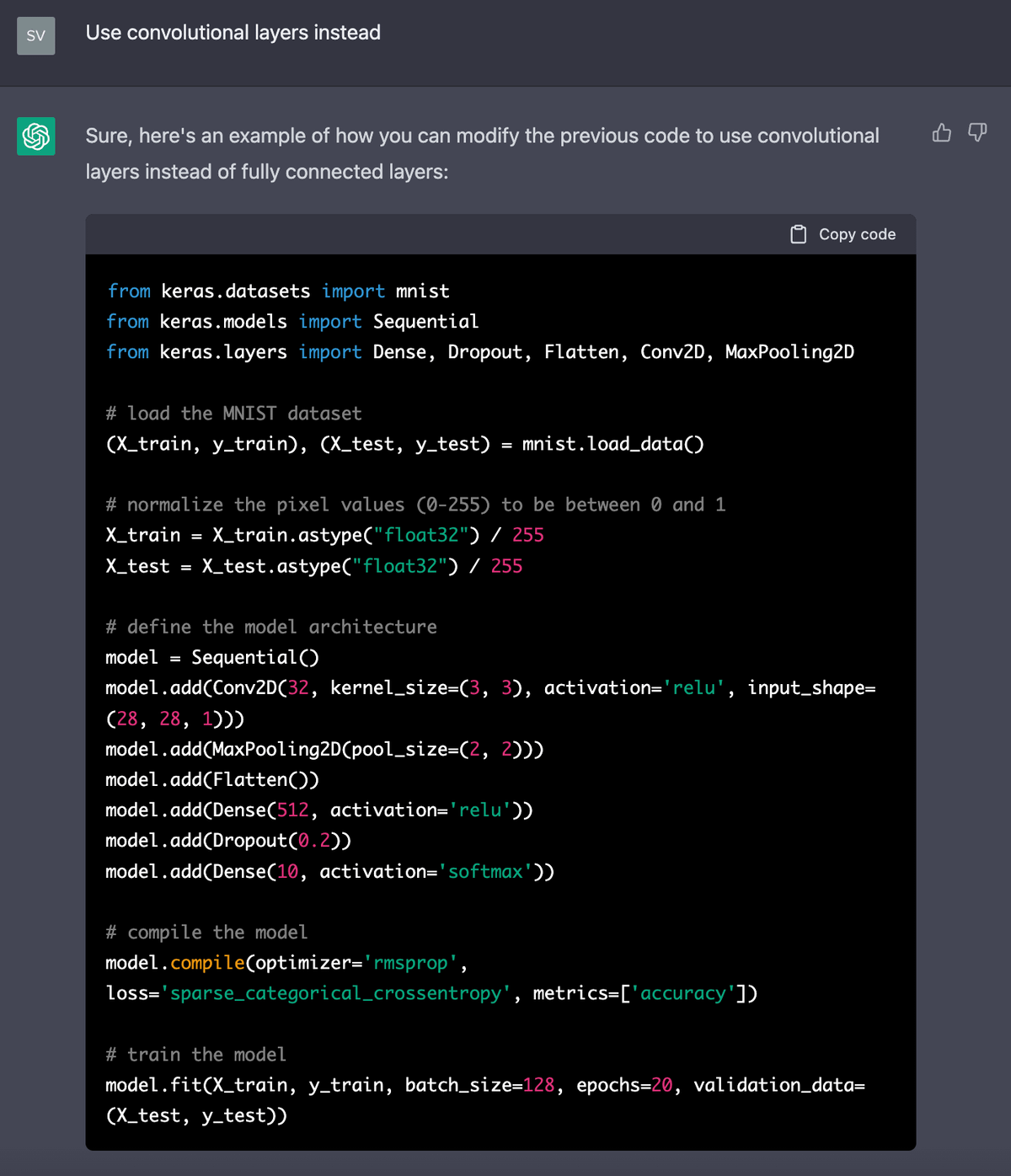Click the thumbs up feedback icon
The width and height of the screenshot is (1011, 1176).
click(x=941, y=133)
